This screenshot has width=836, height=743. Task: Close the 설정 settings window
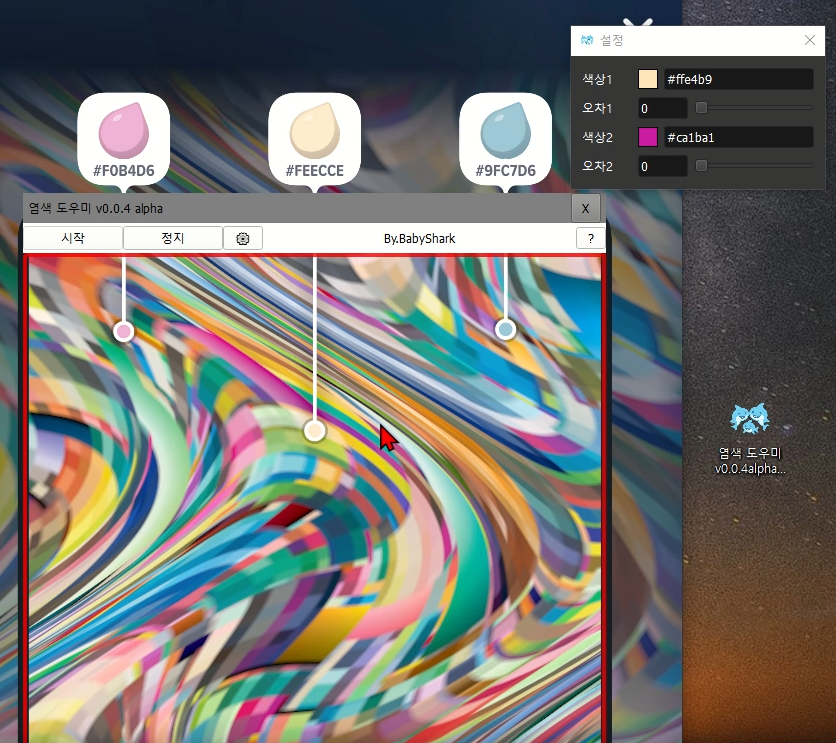(x=810, y=40)
